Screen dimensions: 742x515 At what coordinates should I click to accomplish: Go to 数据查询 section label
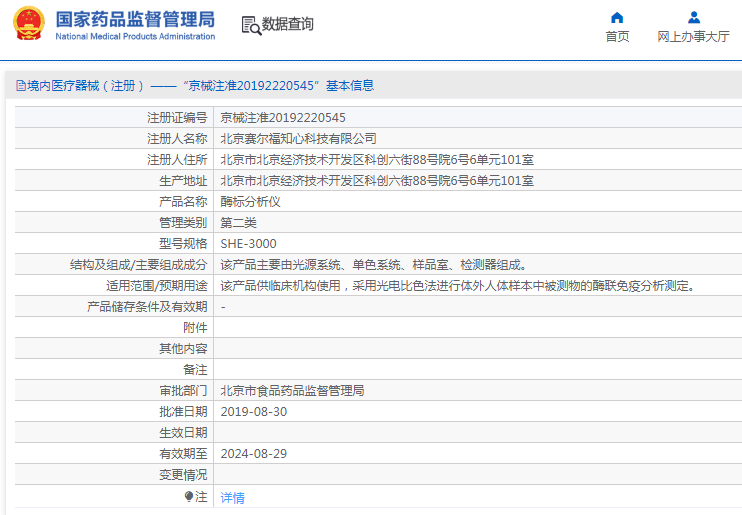click(x=288, y=25)
